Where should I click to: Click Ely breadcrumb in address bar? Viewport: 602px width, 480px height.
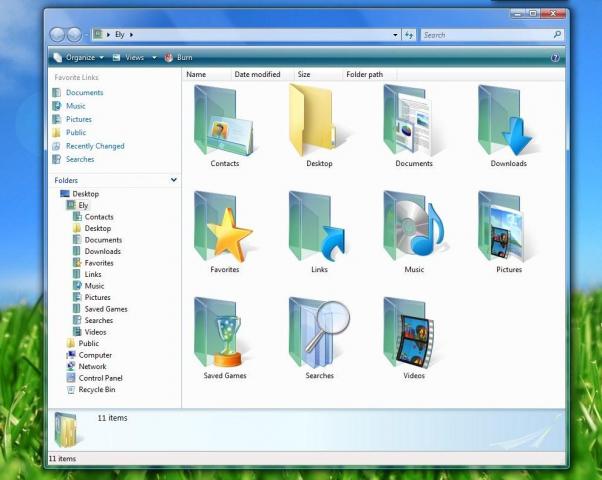pyautogui.click(x=120, y=35)
